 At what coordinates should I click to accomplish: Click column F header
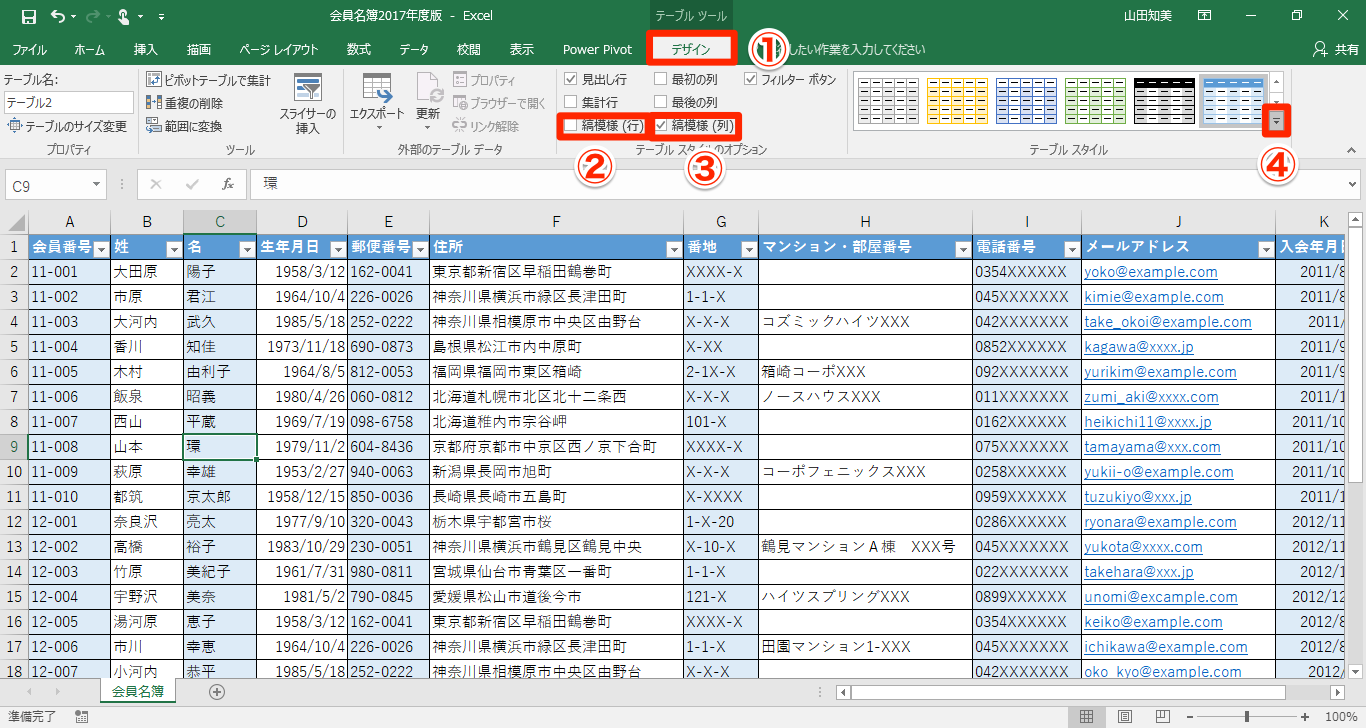pyautogui.click(x=556, y=222)
